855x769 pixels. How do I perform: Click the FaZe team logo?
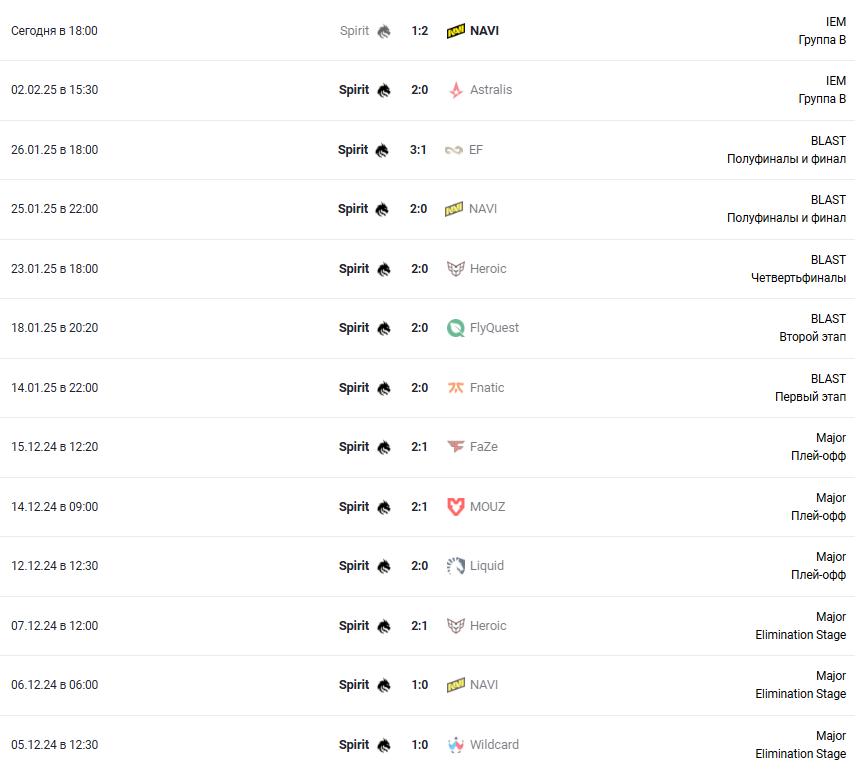(x=456, y=447)
